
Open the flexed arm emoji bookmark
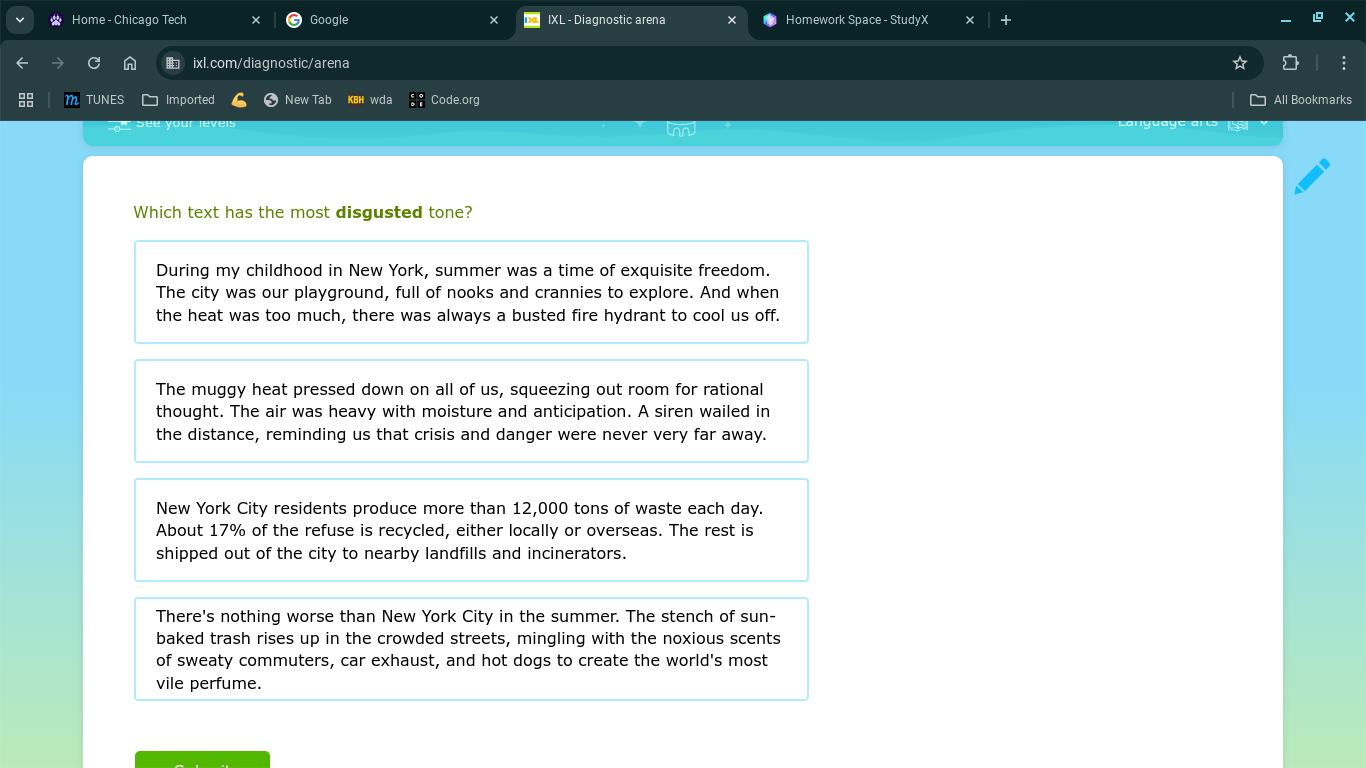(239, 100)
